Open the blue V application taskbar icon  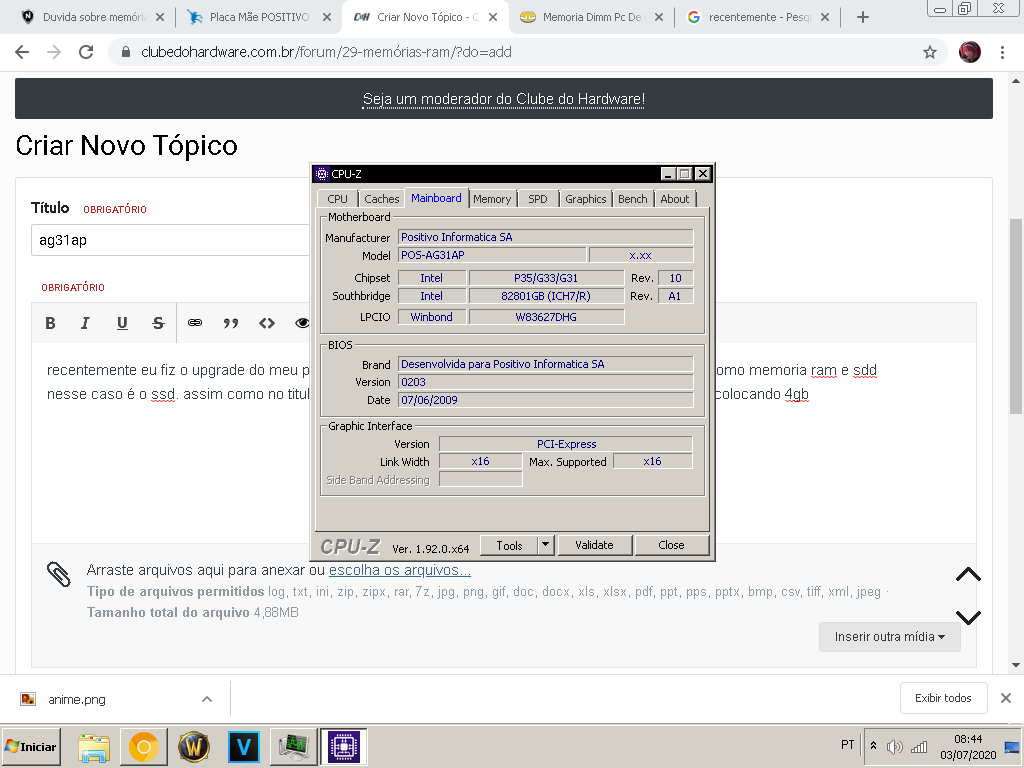244,747
